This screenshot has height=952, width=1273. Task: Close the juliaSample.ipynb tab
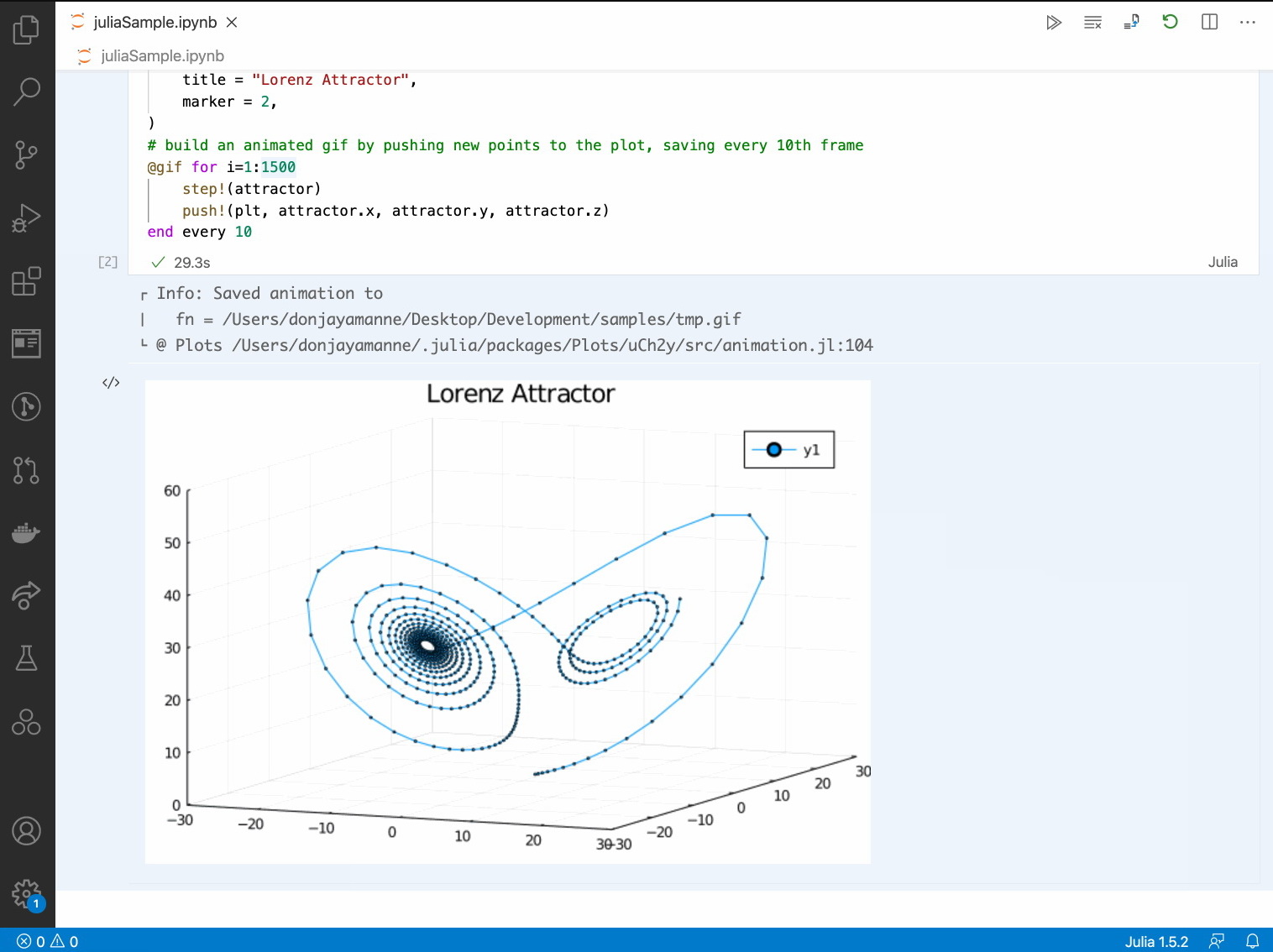232,23
